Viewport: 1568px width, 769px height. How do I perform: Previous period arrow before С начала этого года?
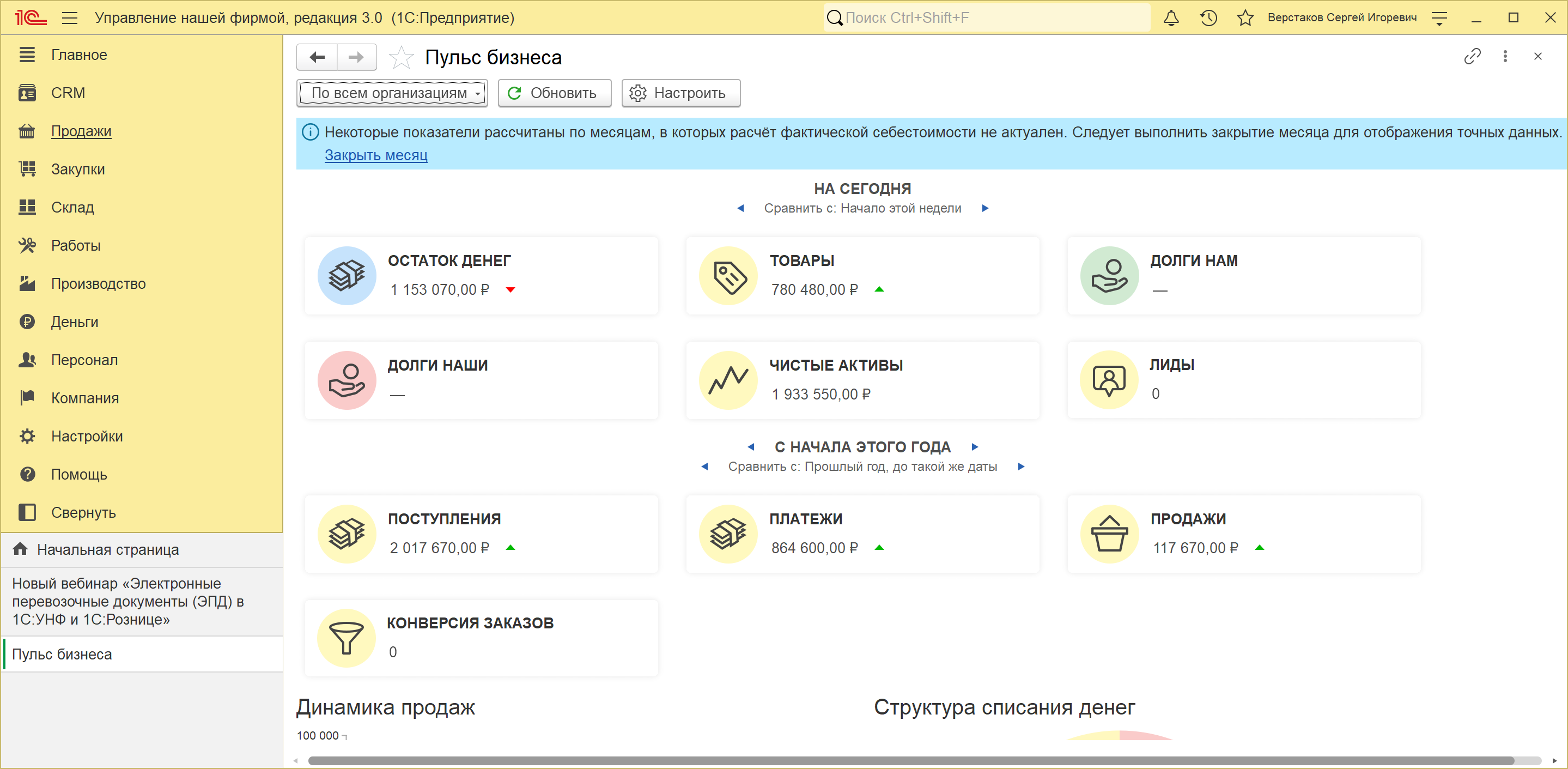click(x=751, y=447)
